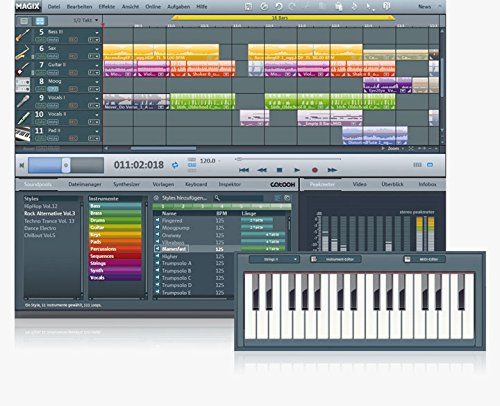
Task: Expand track 5 Bass menu arrow
Action: tap(97, 33)
